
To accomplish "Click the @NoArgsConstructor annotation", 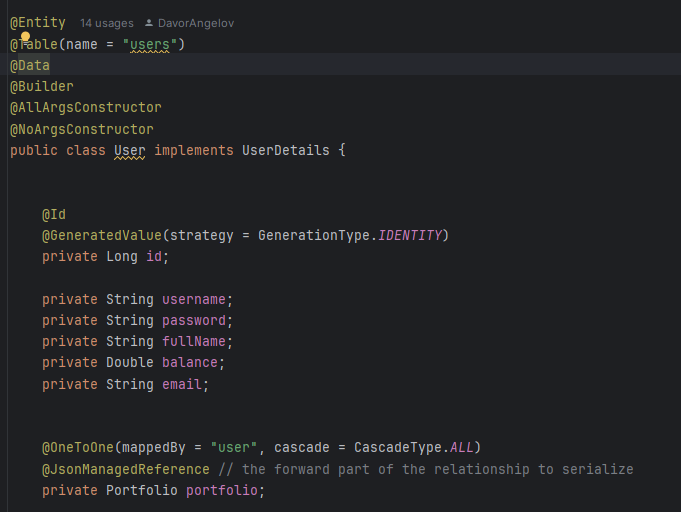I will click(82, 129).
